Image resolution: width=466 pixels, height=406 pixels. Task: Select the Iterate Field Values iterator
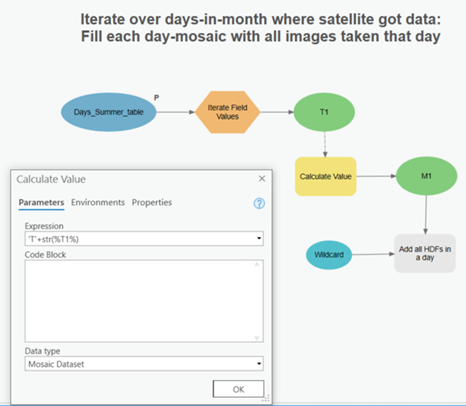227,112
